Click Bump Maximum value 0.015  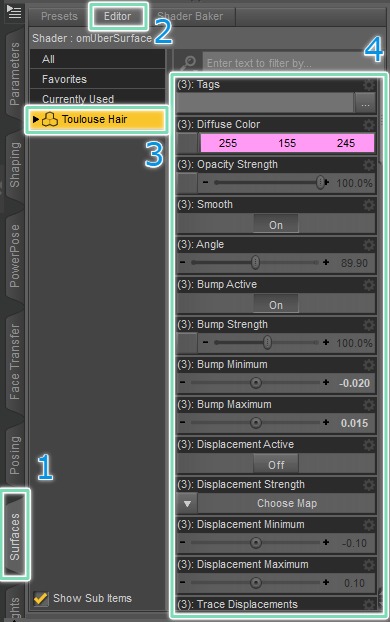click(x=354, y=423)
